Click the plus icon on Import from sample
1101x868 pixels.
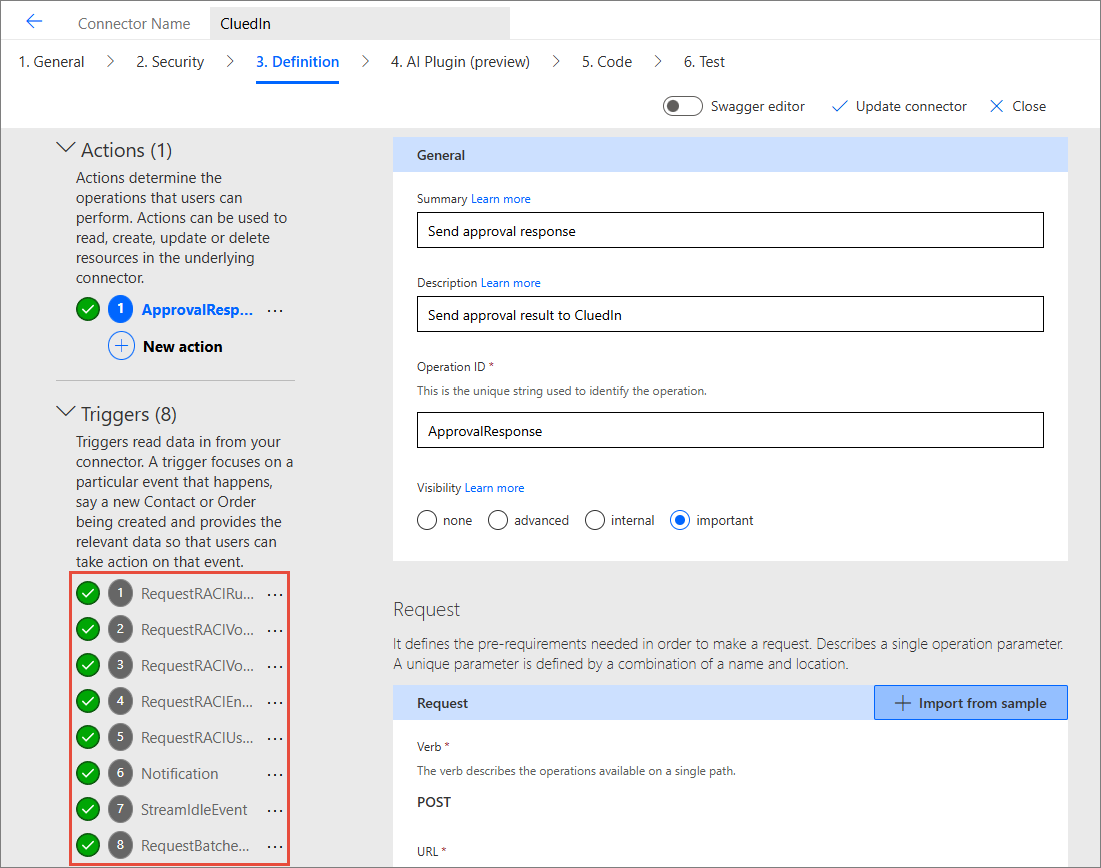(902, 703)
